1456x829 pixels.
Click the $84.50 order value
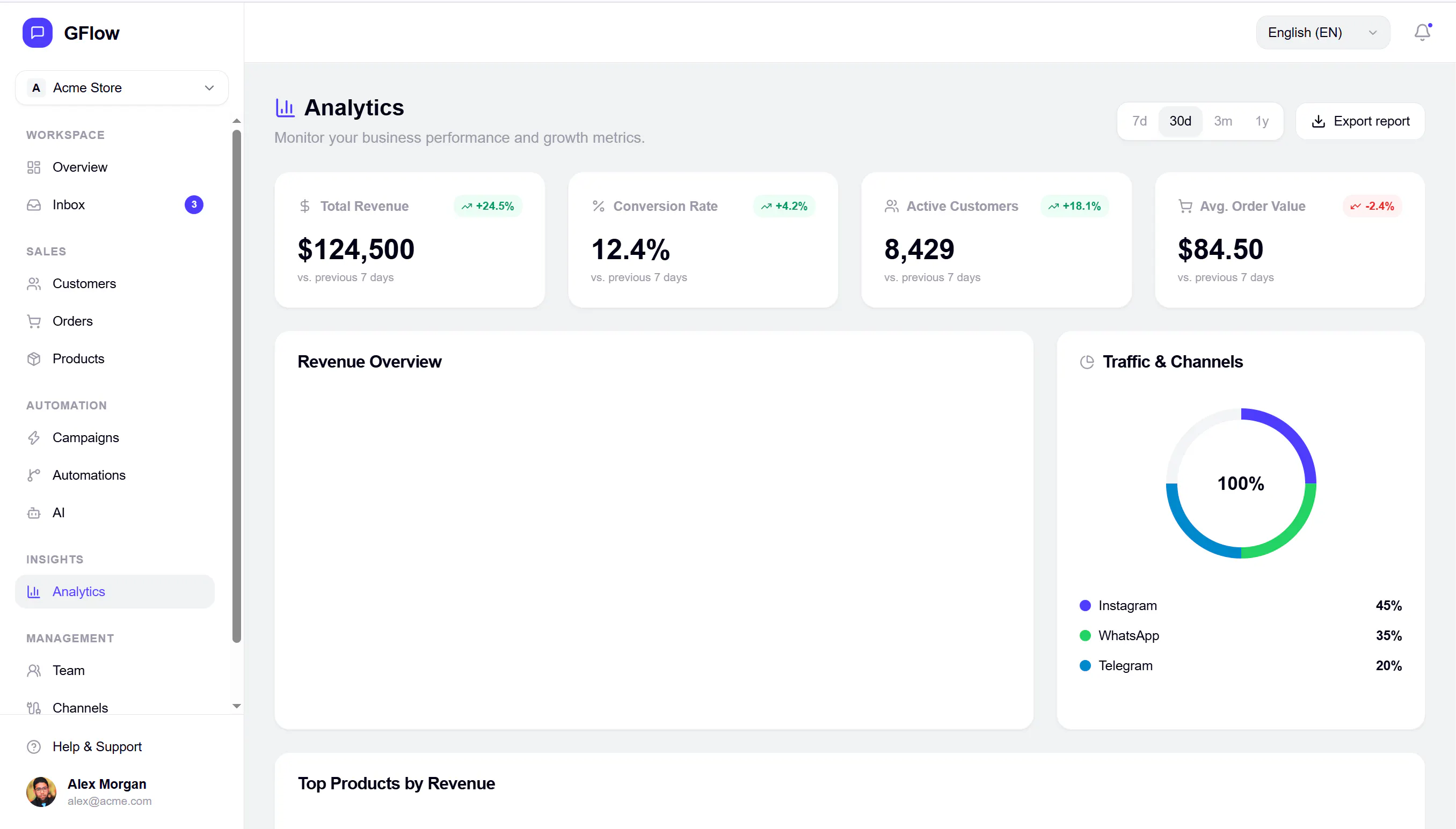1221,250
